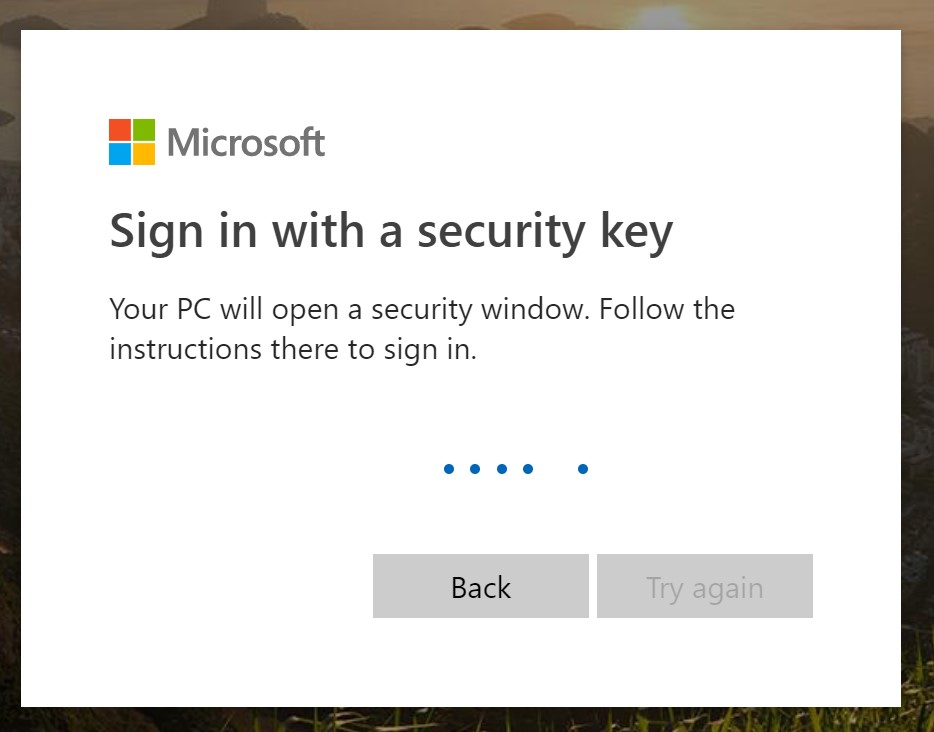Click the Microsoft four-square logo
Screen dimensions: 934x732
coord(132,142)
